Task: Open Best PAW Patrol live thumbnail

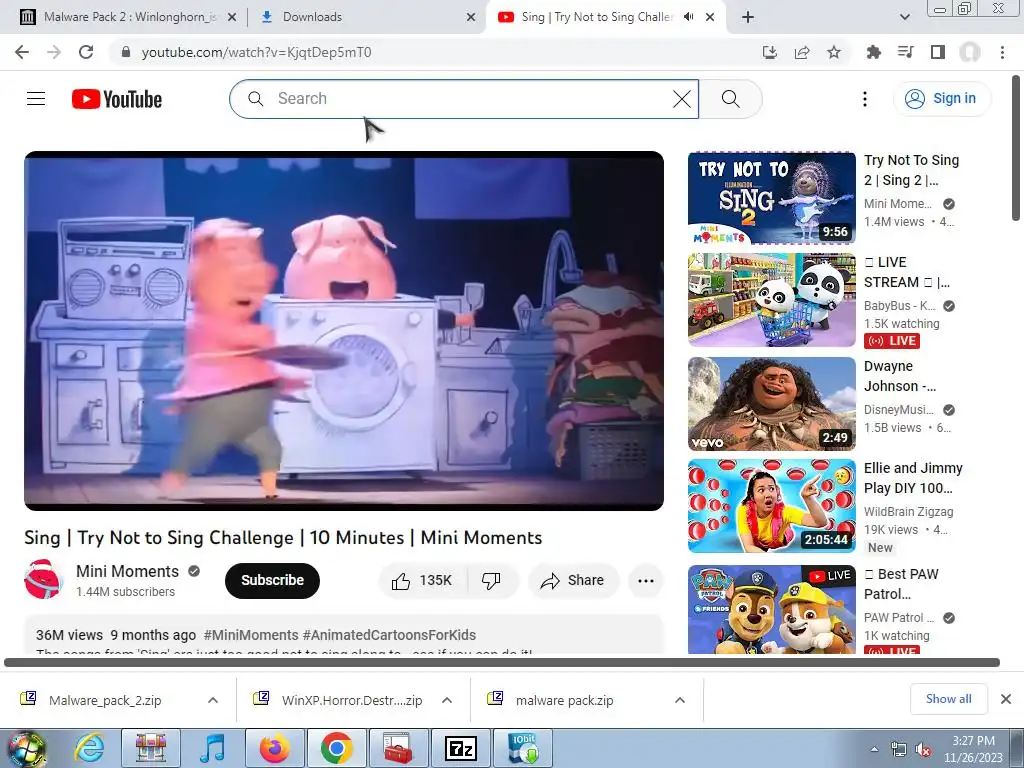Action: pyautogui.click(x=771, y=609)
